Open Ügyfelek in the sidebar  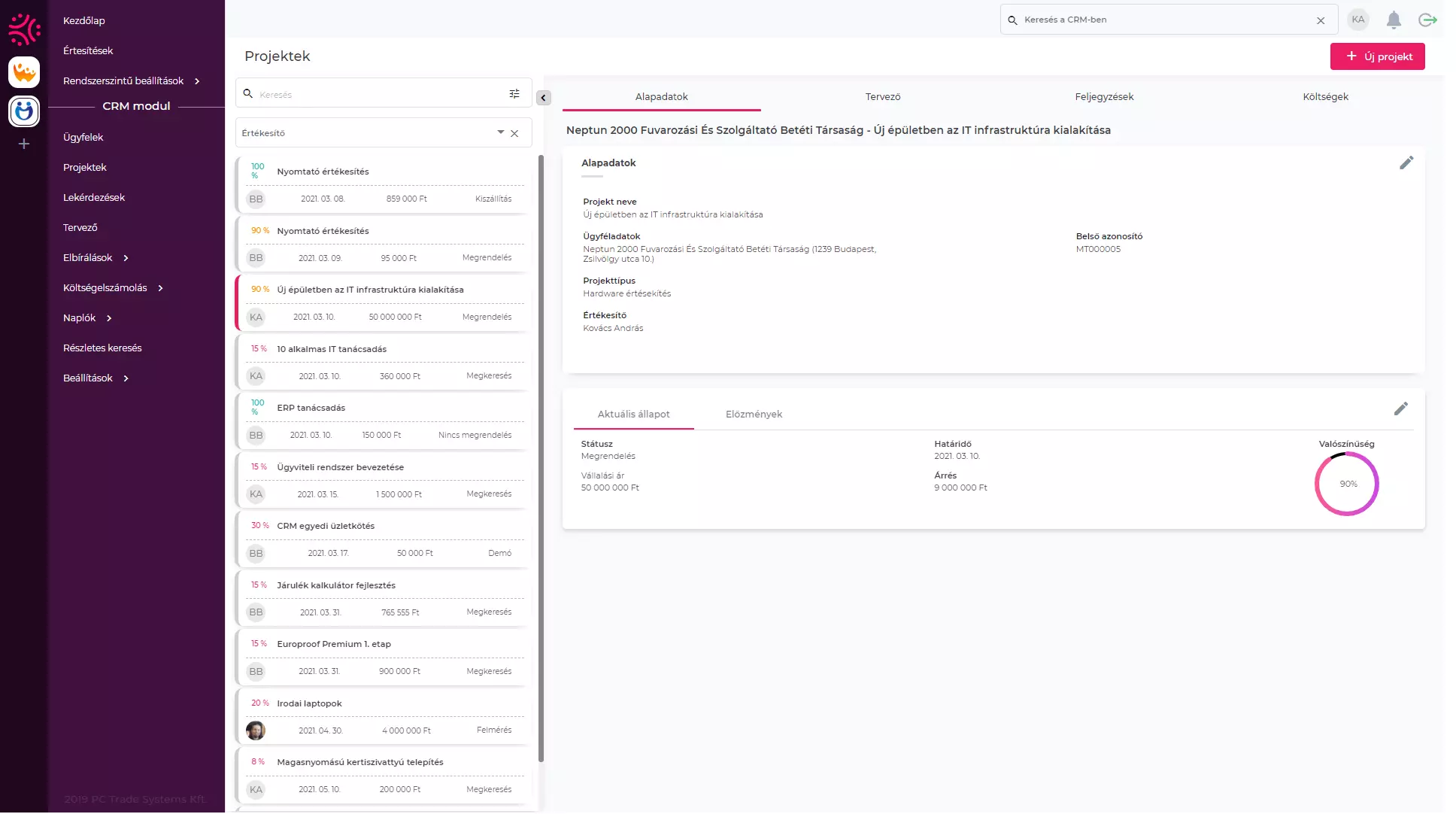coord(83,138)
